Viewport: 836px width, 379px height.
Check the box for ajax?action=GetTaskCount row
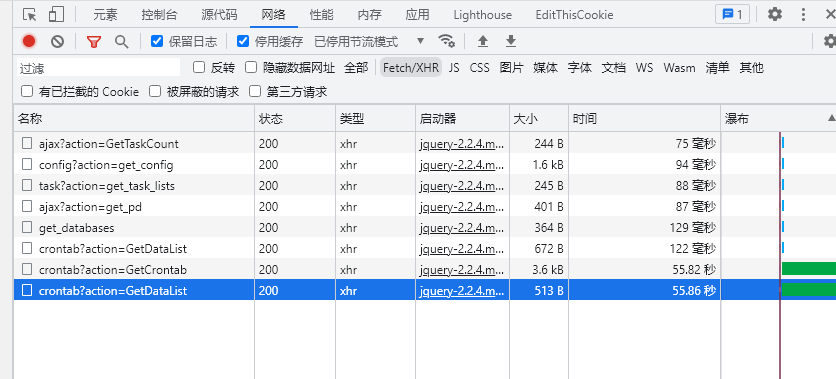coord(27,143)
